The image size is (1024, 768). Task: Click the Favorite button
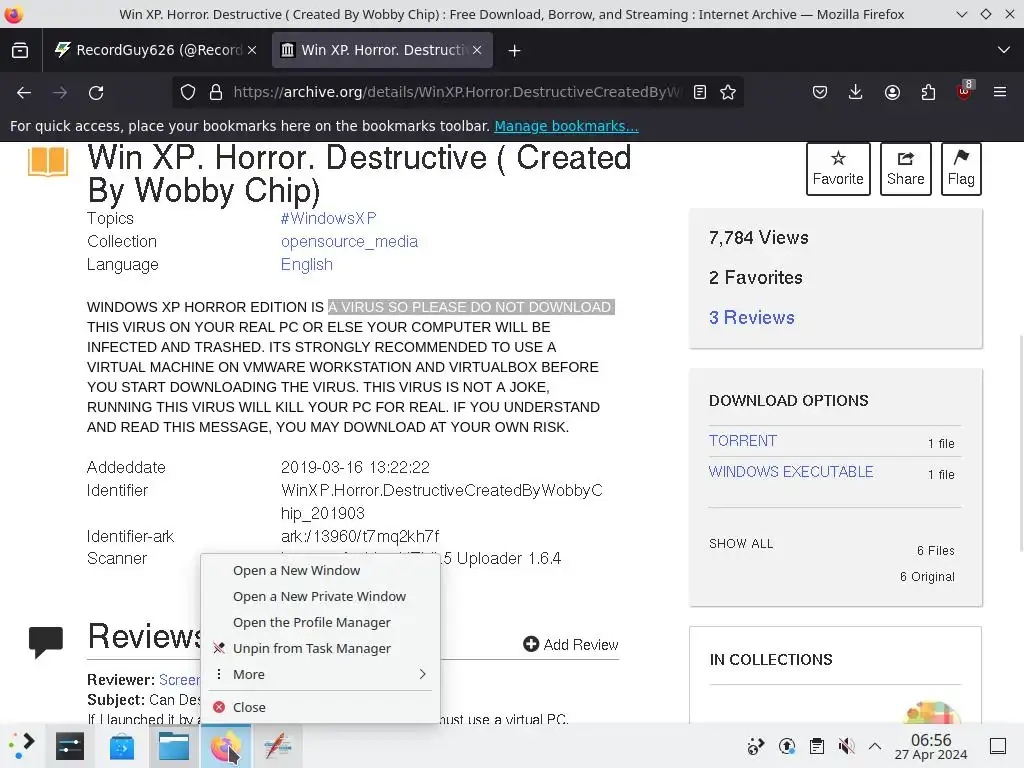tap(838, 169)
